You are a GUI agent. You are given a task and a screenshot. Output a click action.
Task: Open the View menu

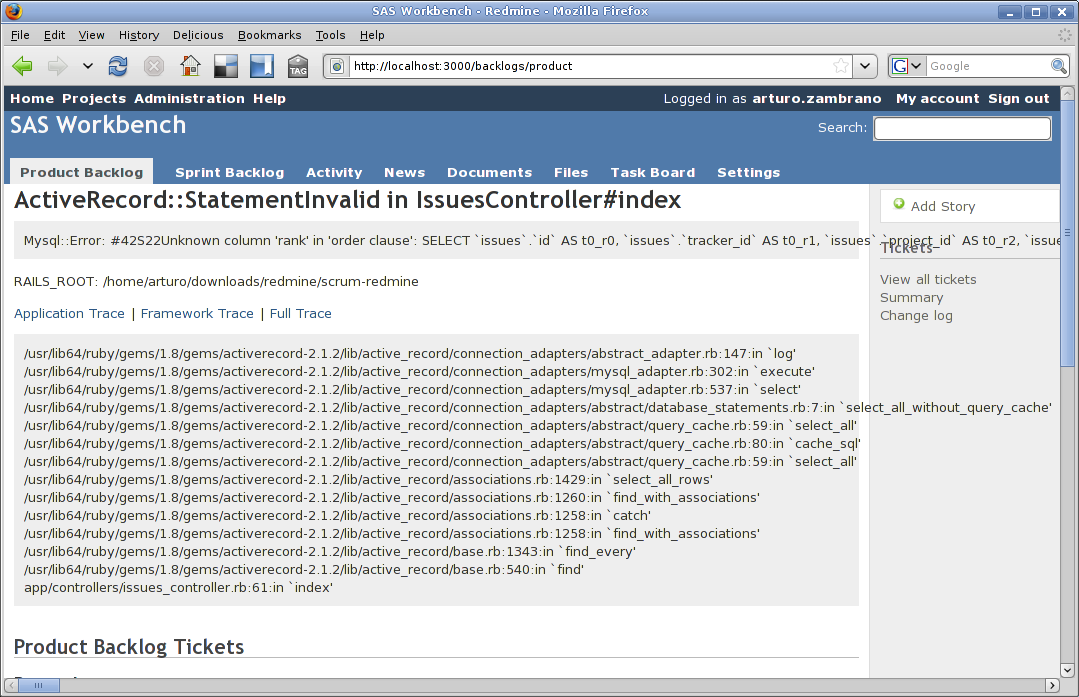point(92,35)
